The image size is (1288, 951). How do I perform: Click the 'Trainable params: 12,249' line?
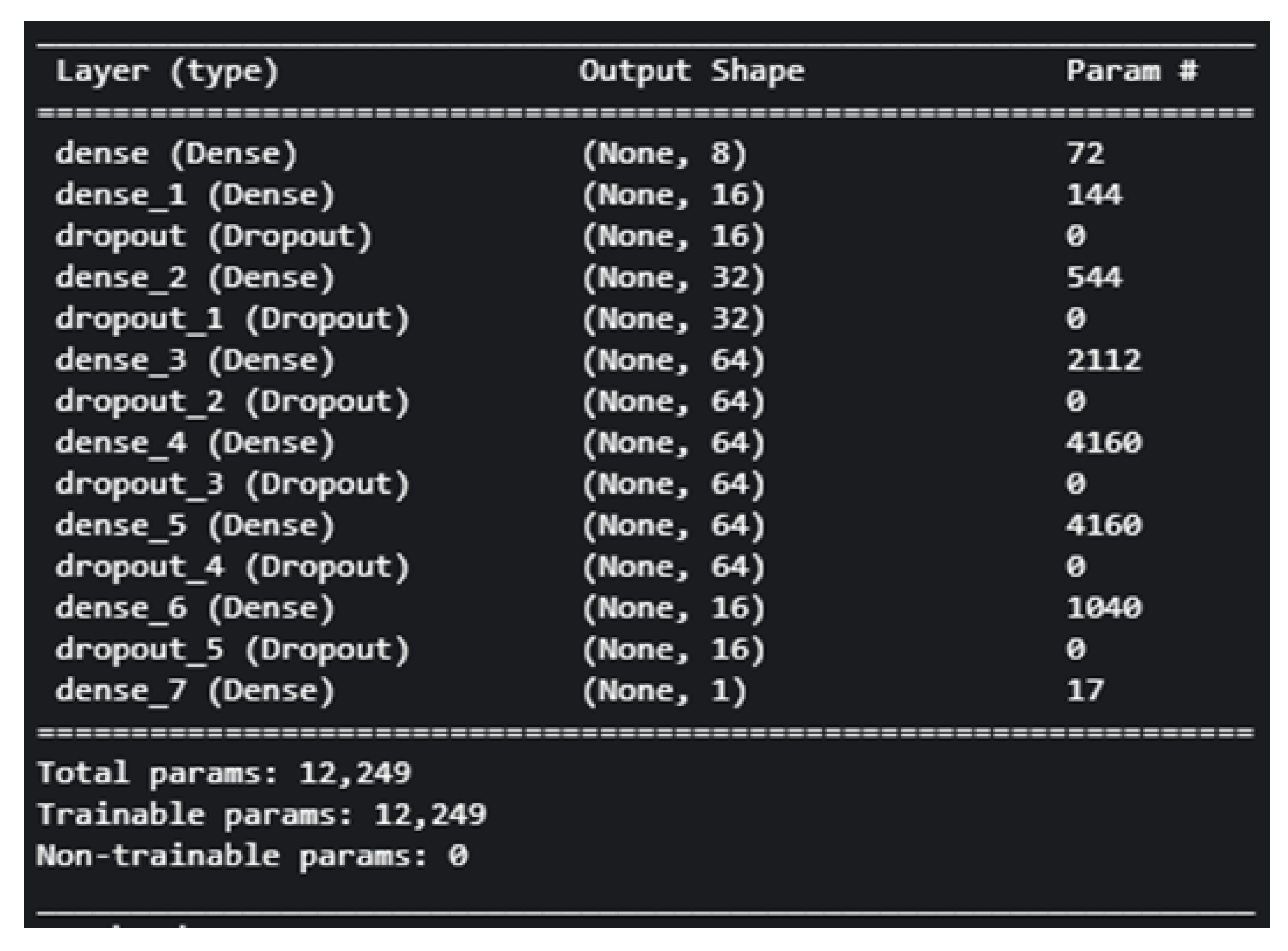tap(261, 815)
